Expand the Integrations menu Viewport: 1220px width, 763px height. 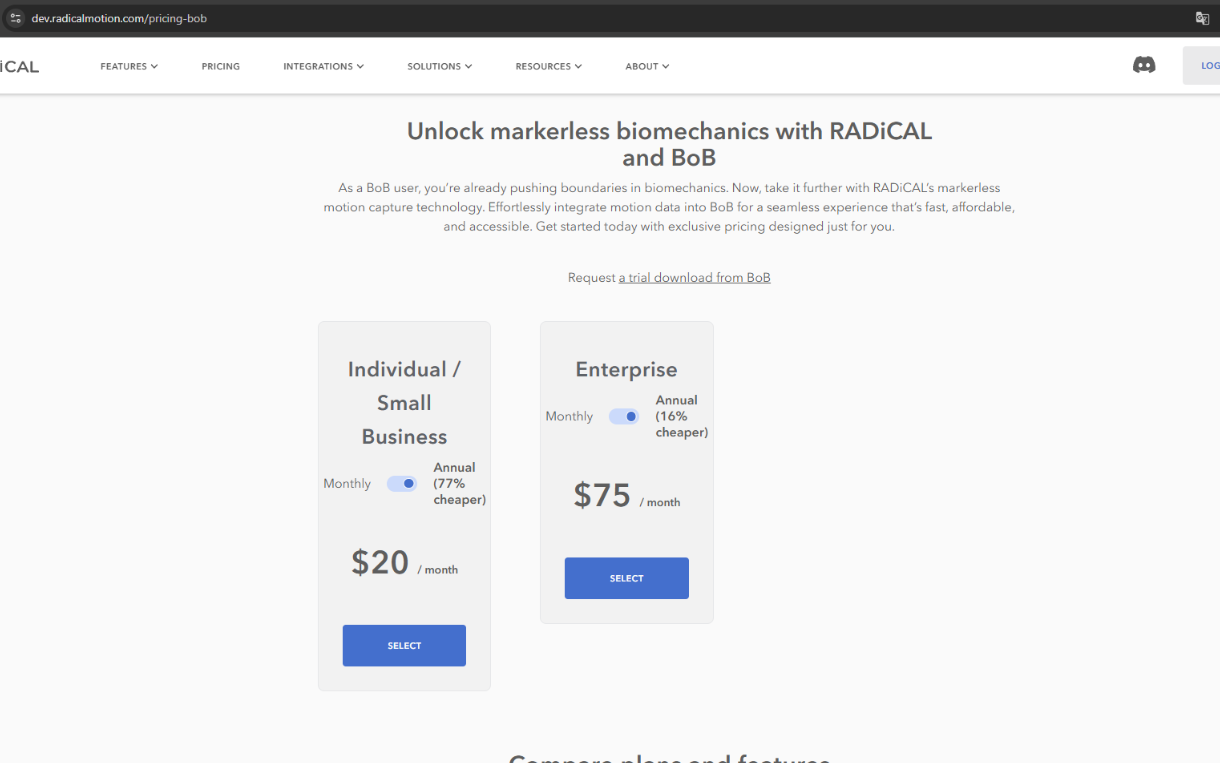click(x=323, y=66)
